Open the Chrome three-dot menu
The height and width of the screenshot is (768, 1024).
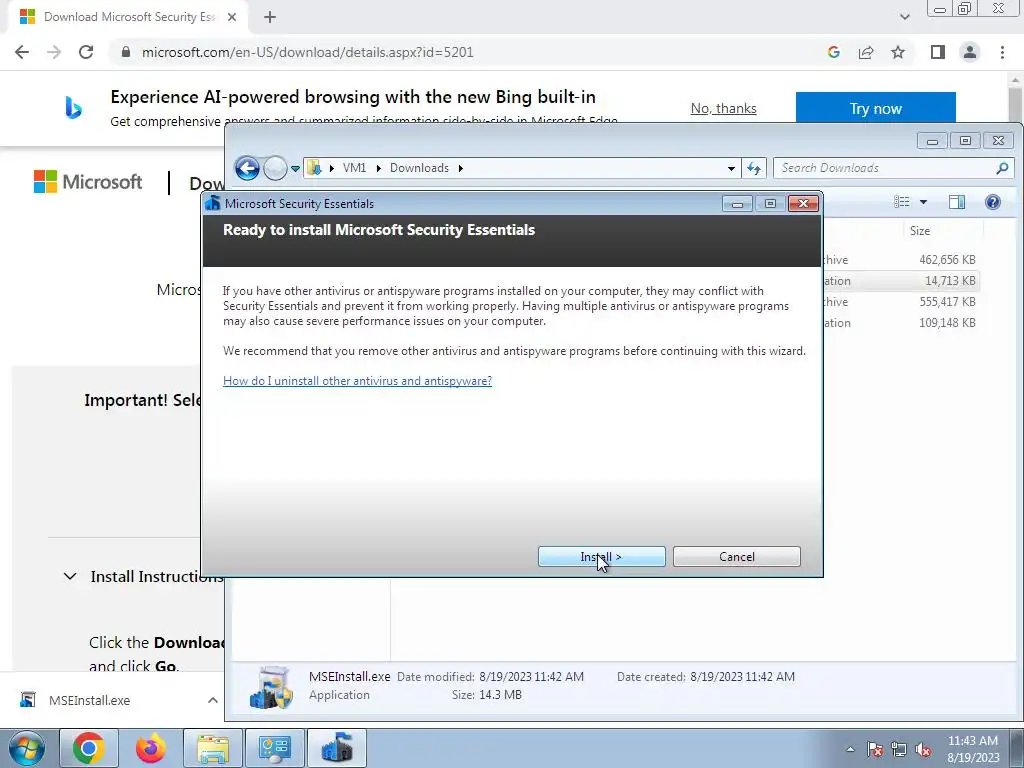pos(1002,52)
